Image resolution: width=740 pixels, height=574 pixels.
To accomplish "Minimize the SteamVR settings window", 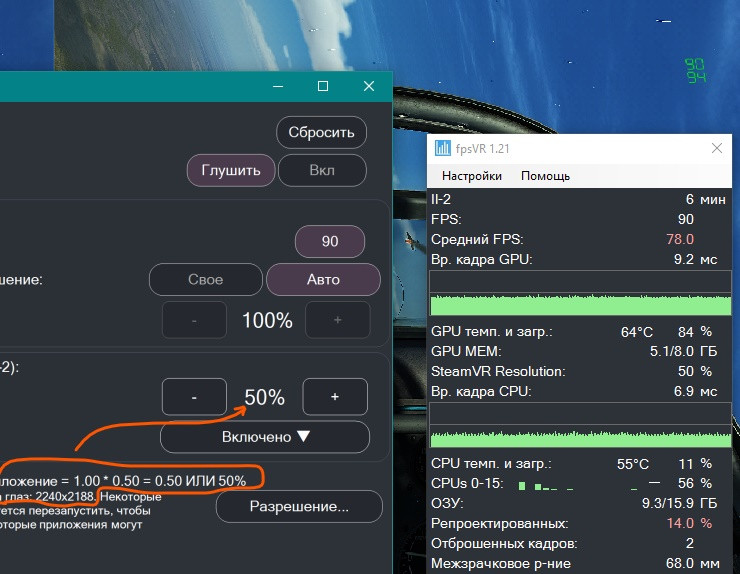I will coord(278,86).
